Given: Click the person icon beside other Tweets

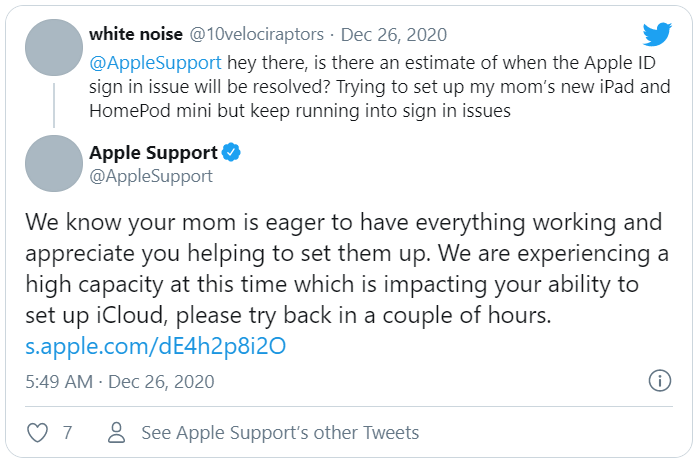Looking at the screenshot, I should [x=117, y=433].
